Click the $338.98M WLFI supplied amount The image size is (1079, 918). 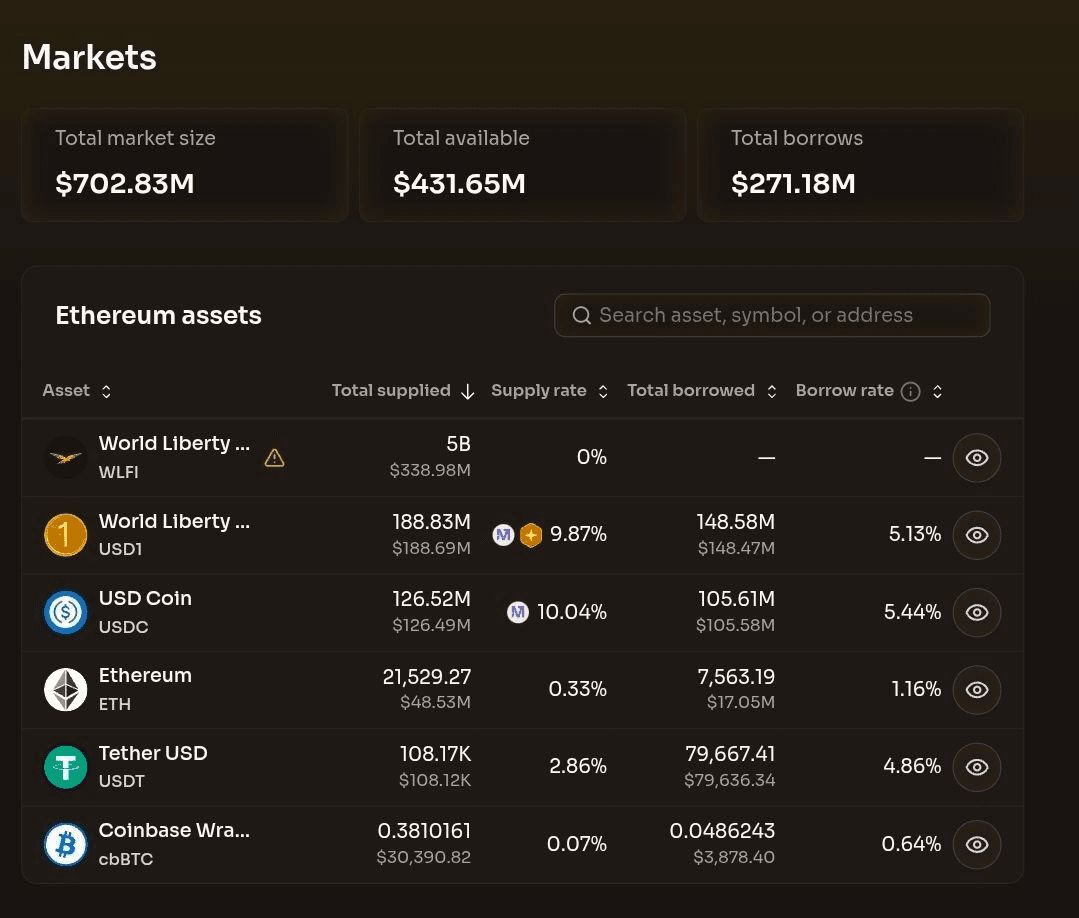tap(430, 470)
